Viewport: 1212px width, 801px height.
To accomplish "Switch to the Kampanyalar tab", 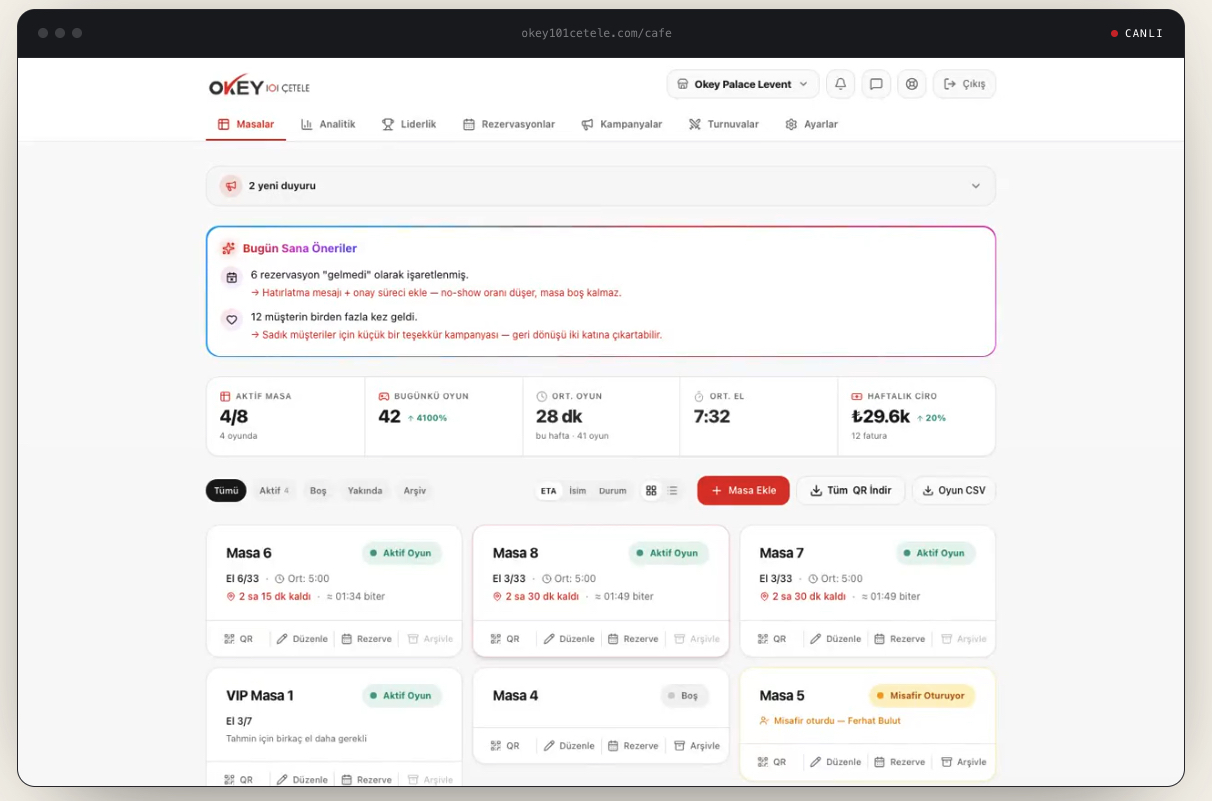I will pos(622,124).
